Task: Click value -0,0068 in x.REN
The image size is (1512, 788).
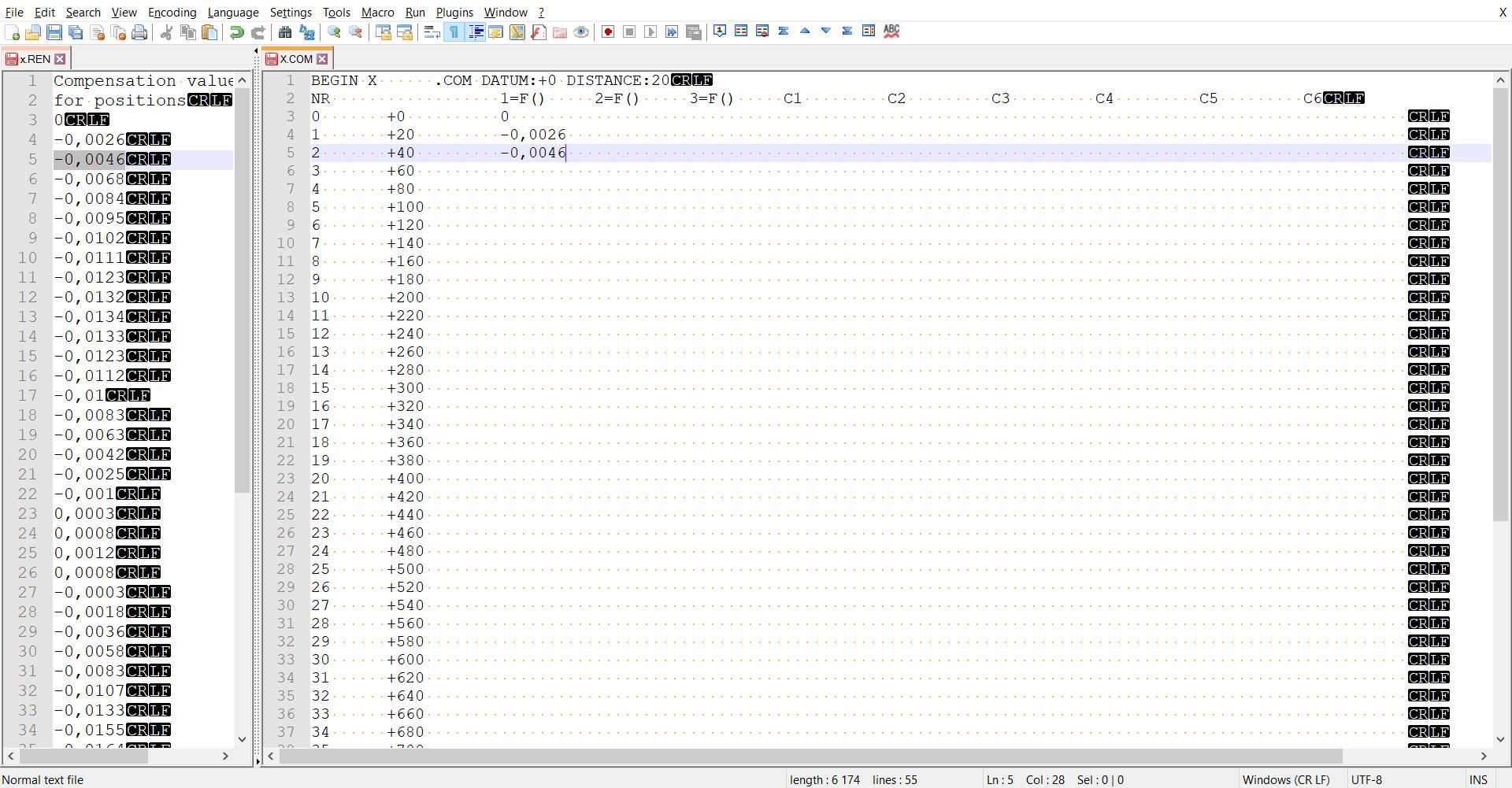Action: [x=89, y=179]
